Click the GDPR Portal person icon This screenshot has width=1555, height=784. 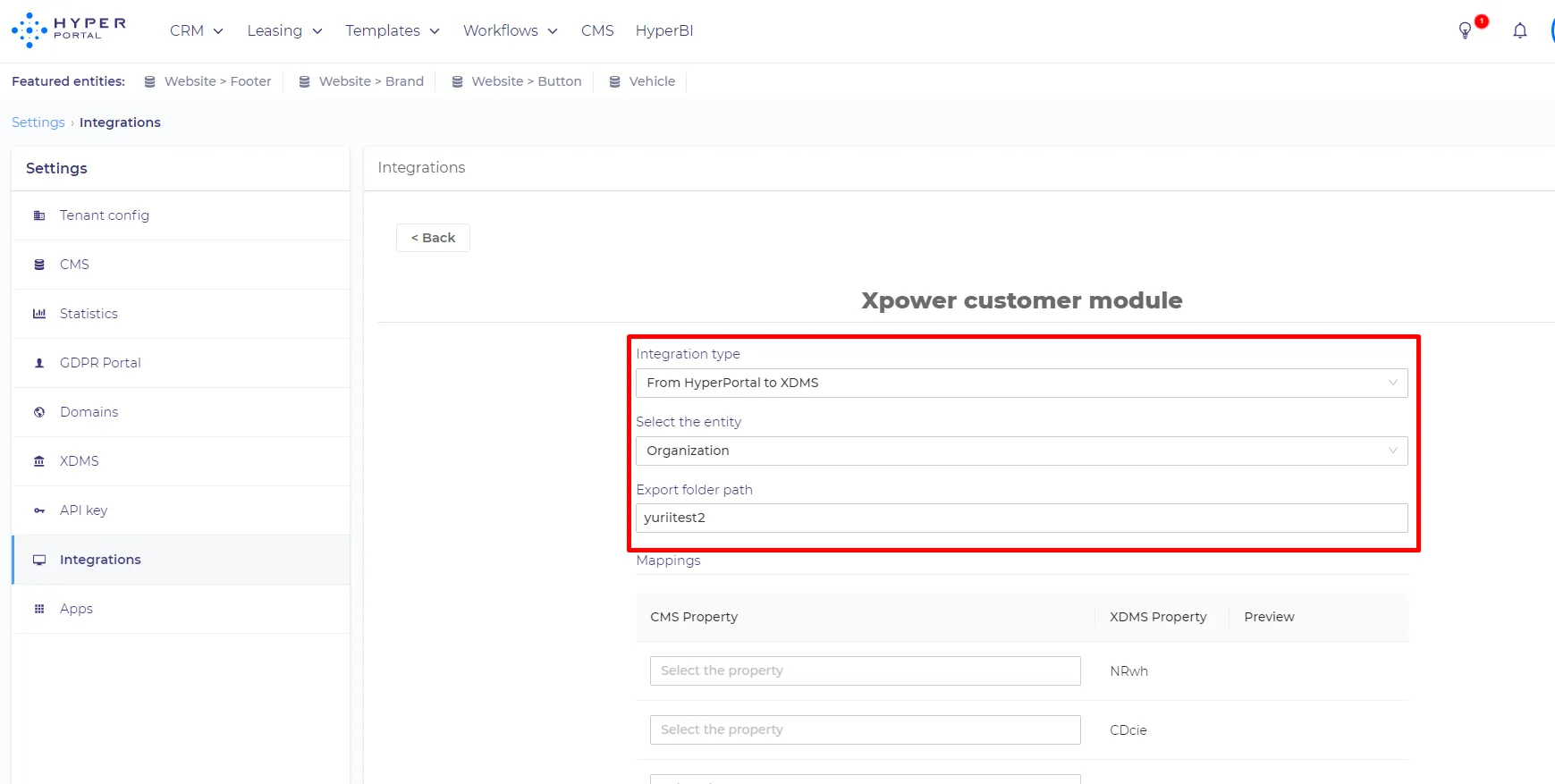[39, 363]
